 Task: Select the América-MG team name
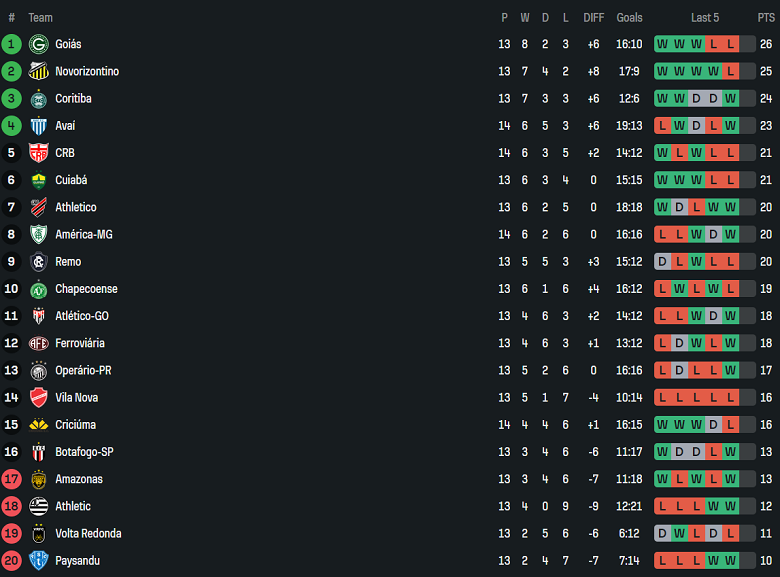point(83,234)
